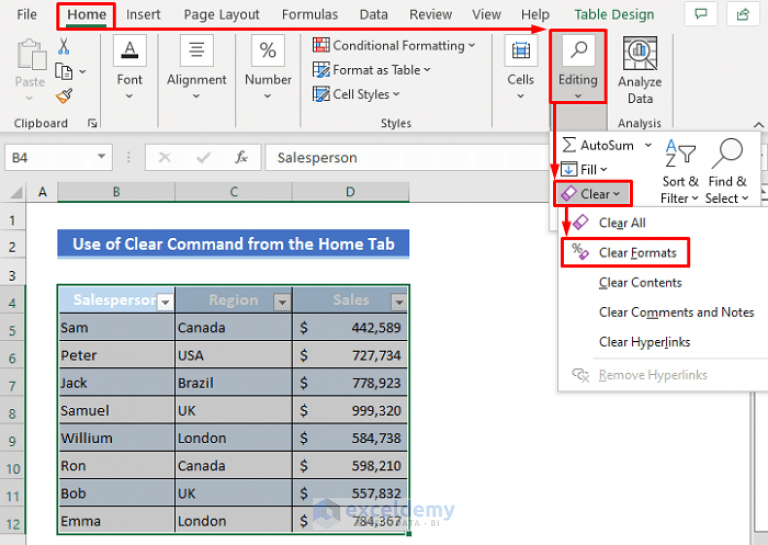Click the Insert Function fx icon
768x545 pixels.
click(x=241, y=158)
